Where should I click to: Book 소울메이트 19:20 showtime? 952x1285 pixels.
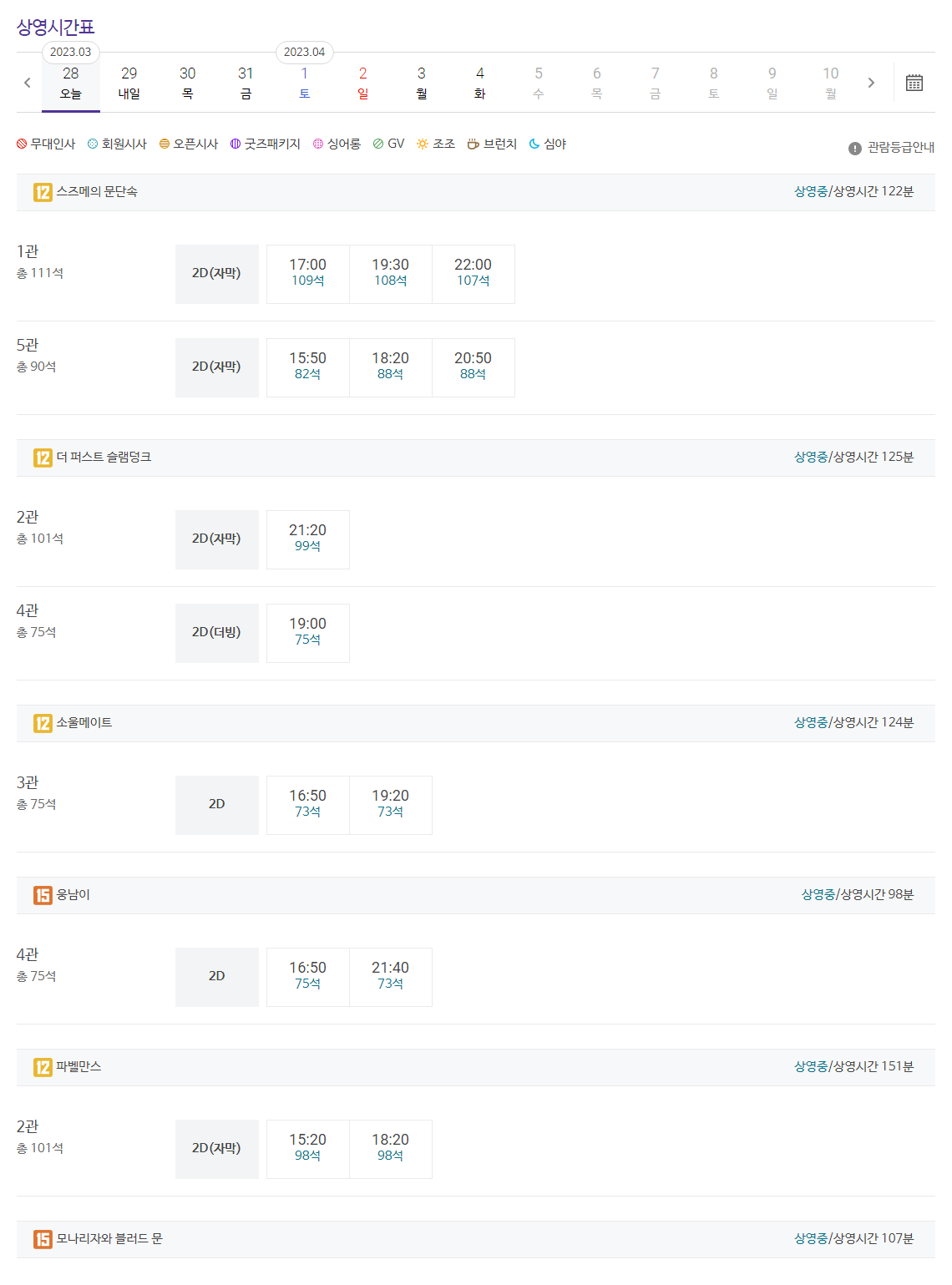[x=391, y=805]
